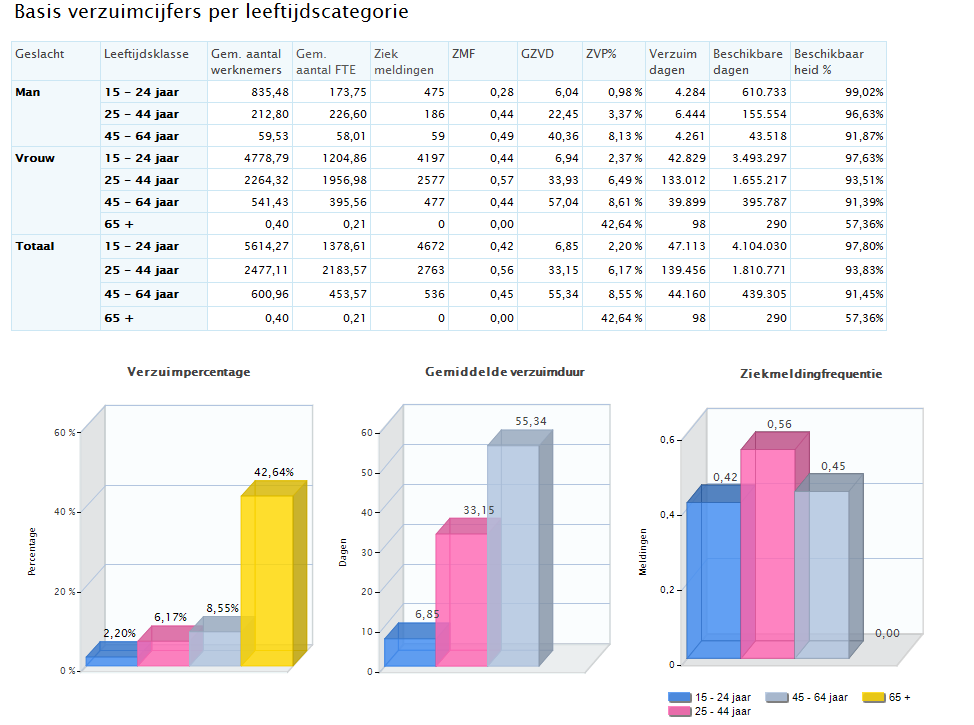The height and width of the screenshot is (725, 974).
Task: Click the ZVP% column header
Action: click(602, 53)
